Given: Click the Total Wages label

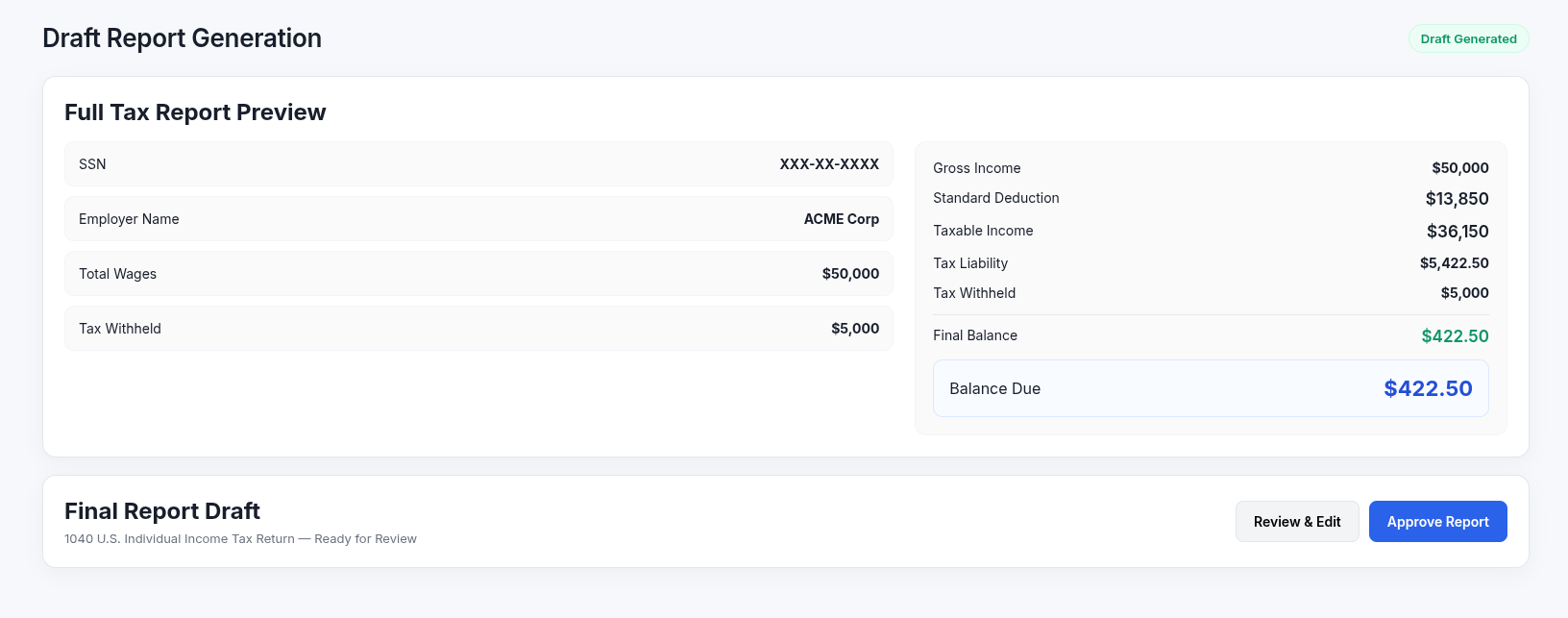Looking at the screenshot, I should pyautogui.click(x=117, y=274).
